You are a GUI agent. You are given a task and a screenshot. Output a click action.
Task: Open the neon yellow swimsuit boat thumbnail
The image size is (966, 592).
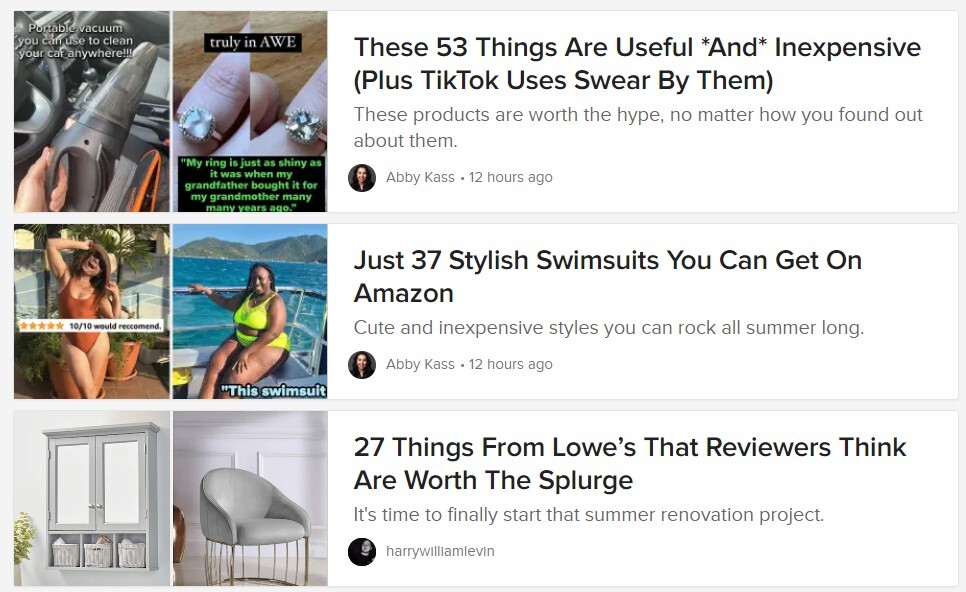pyautogui.click(x=250, y=311)
